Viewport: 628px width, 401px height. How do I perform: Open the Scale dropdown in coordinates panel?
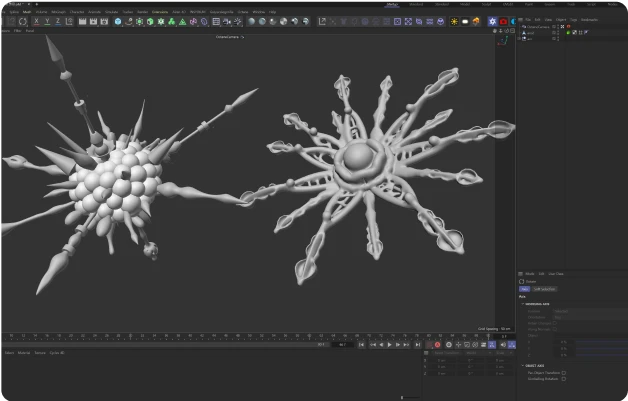click(505, 353)
